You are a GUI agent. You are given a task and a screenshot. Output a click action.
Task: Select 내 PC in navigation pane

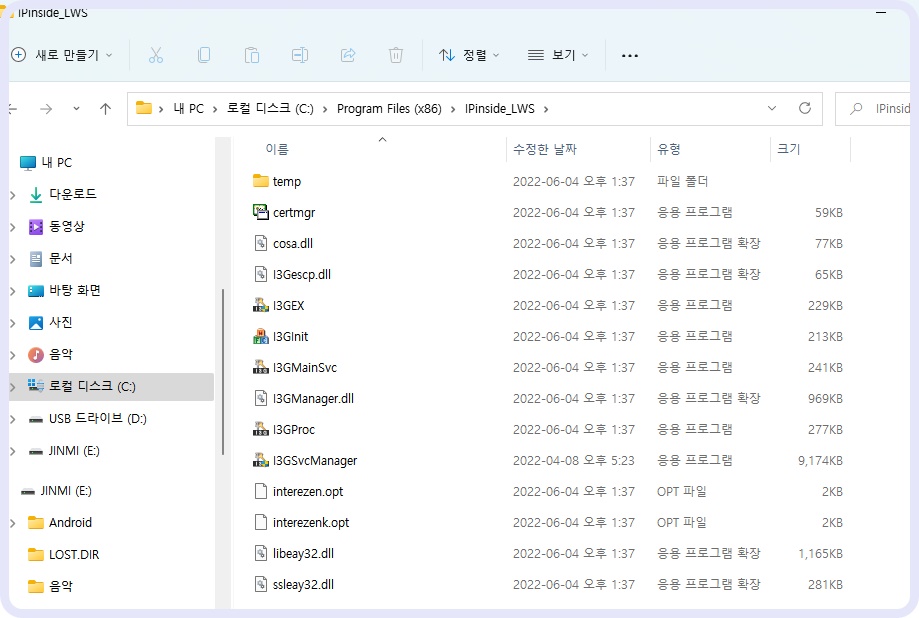(57, 162)
